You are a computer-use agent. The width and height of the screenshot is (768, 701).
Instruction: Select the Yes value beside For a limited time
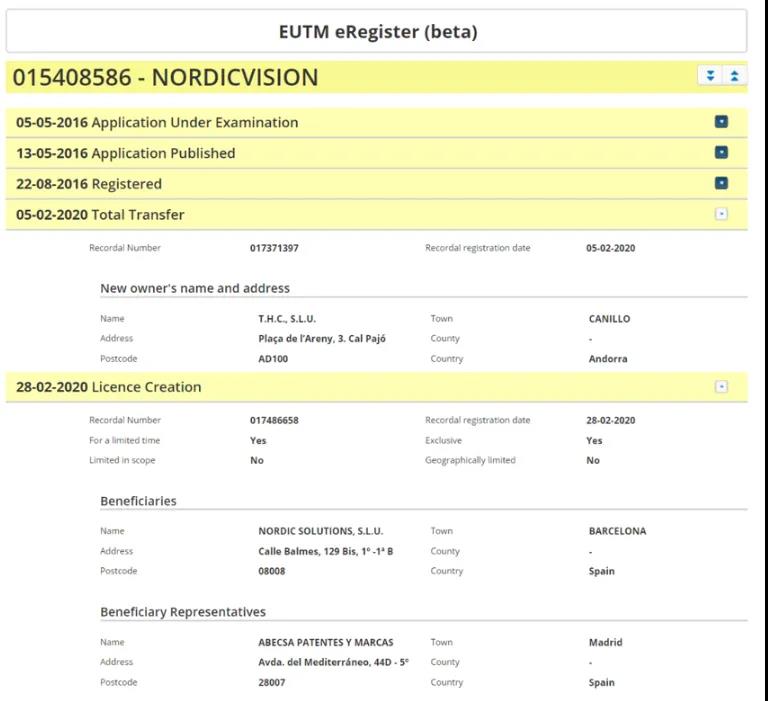[x=258, y=440]
